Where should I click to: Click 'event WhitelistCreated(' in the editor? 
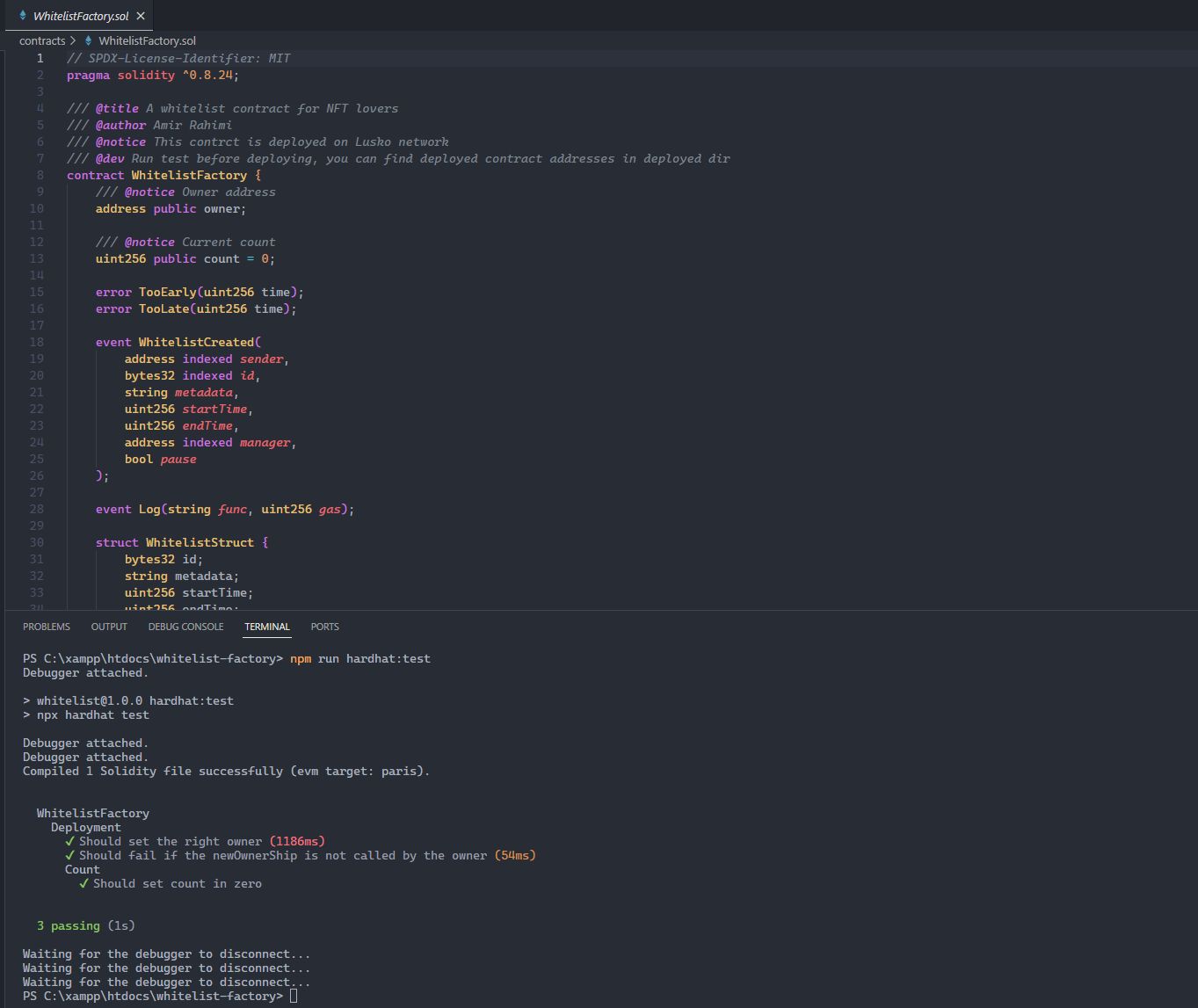click(178, 342)
